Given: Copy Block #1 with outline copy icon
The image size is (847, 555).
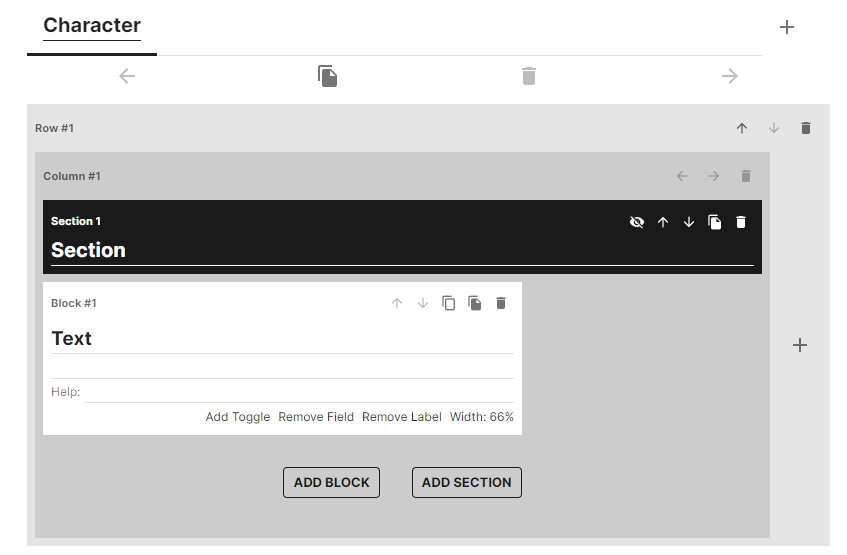Looking at the screenshot, I should click(449, 303).
